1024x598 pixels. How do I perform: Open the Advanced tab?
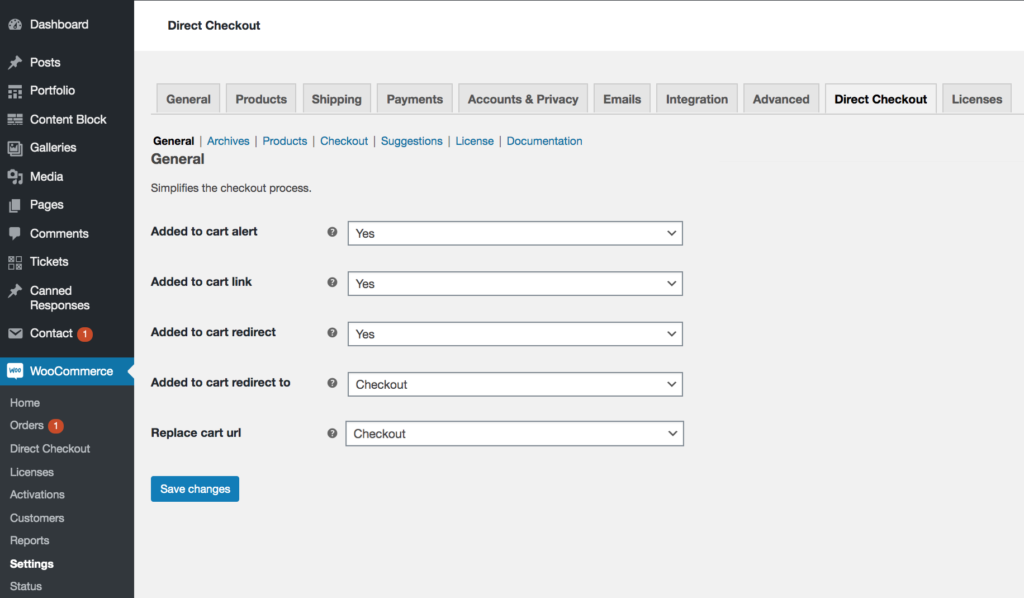781,99
